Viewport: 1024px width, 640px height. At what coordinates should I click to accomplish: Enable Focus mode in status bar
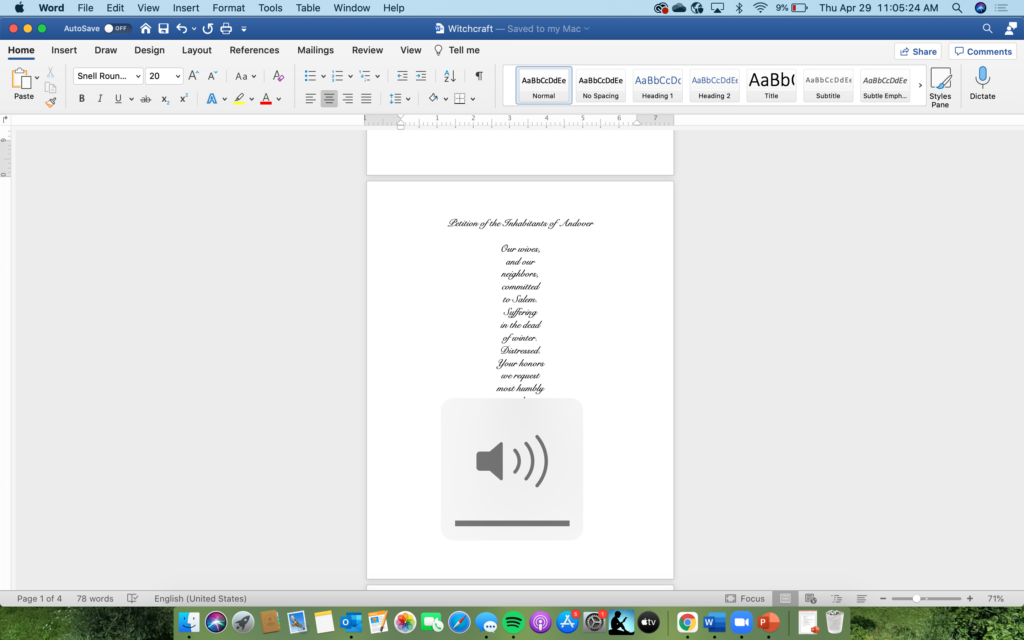pos(745,599)
